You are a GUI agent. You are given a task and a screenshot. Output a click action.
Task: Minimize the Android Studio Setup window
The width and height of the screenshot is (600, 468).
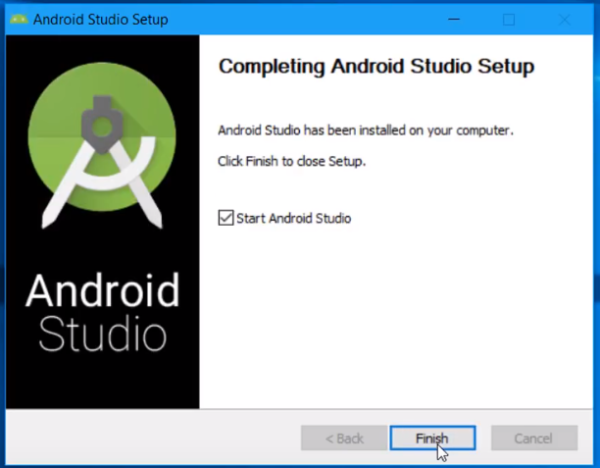454,19
